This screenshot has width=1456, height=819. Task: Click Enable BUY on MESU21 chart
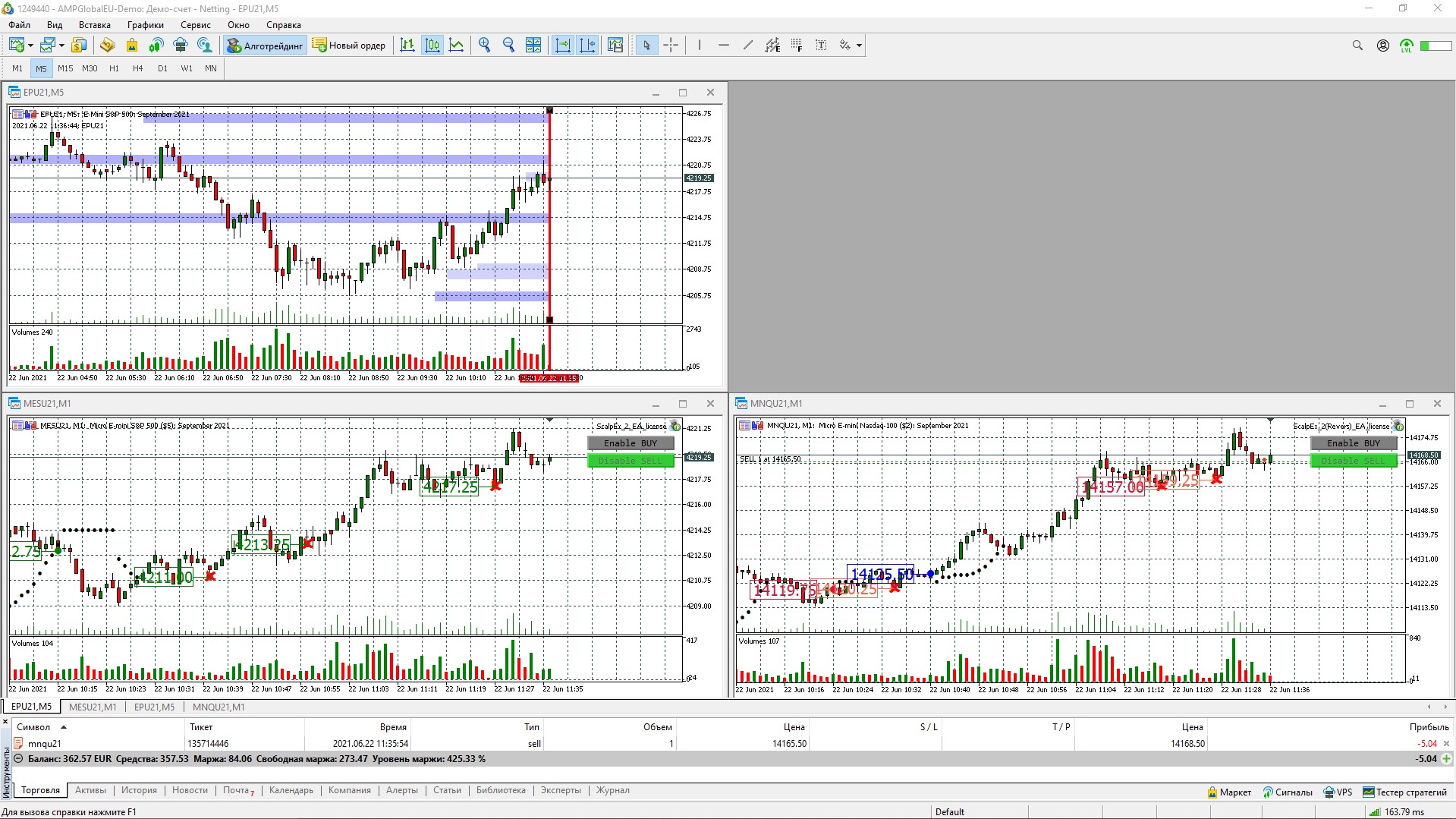pyautogui.click(x=631, y=443)
